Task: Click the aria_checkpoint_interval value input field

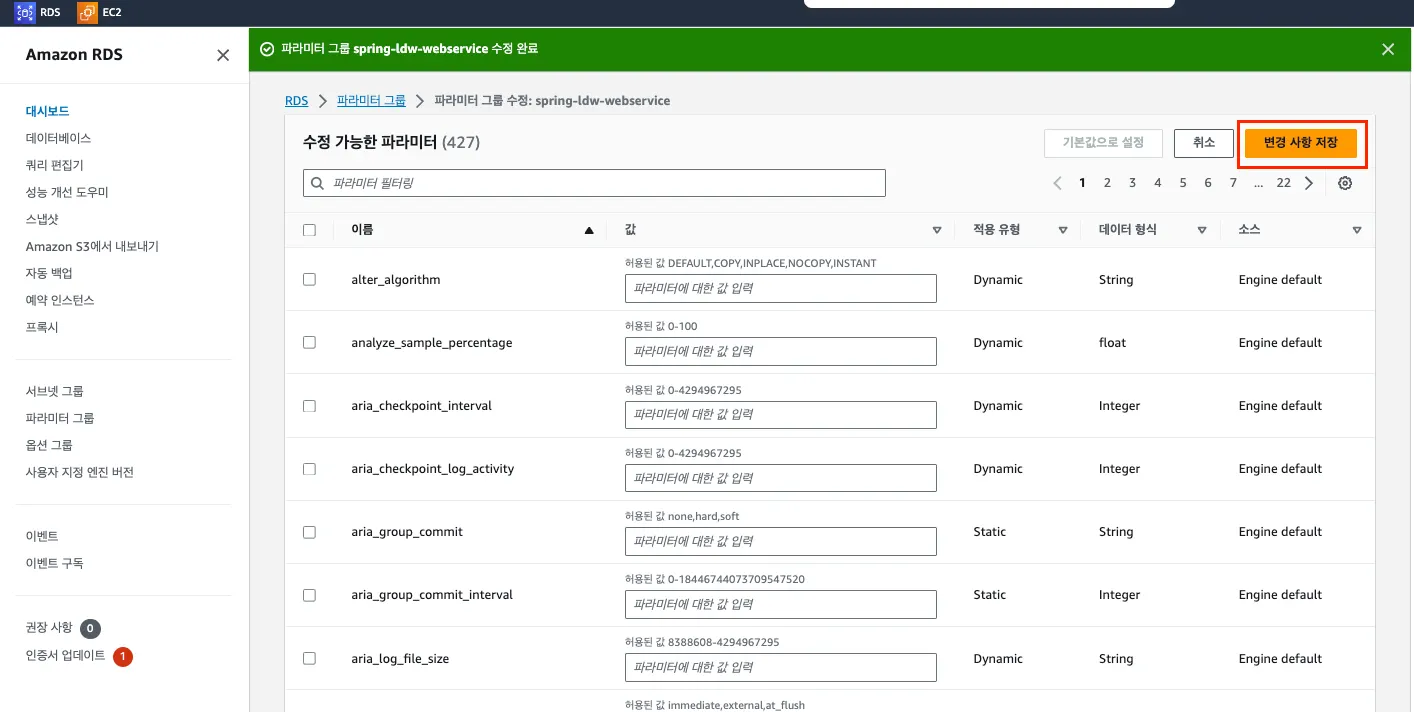Action: pos(781,415)
